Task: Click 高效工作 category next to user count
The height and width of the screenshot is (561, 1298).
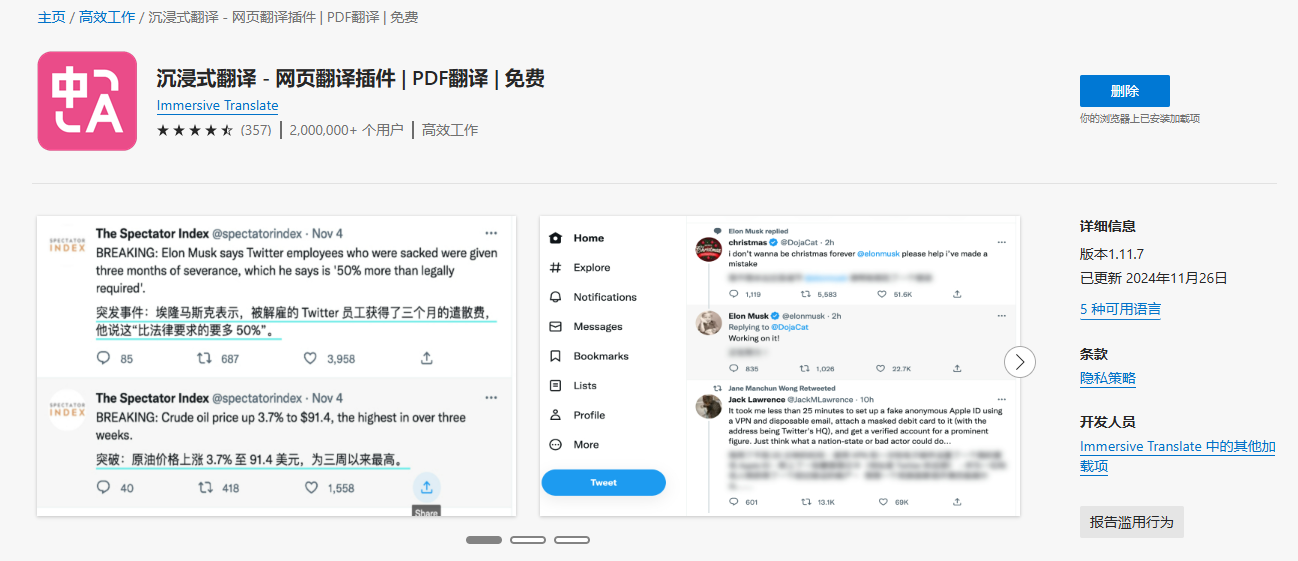Action: 450,130
